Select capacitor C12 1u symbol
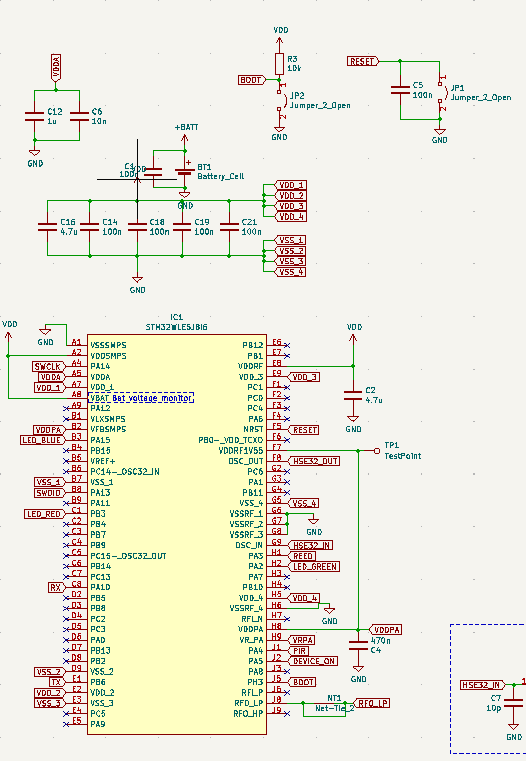The image size is (526, 761). click(x=34, y=116)
